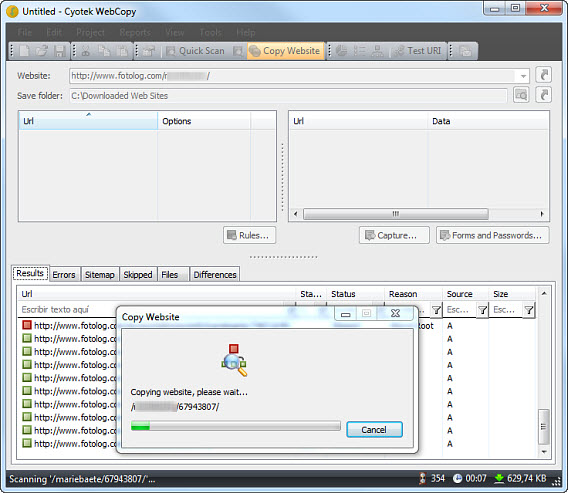Switch to the Sitemap tab

tap(100, 275)
